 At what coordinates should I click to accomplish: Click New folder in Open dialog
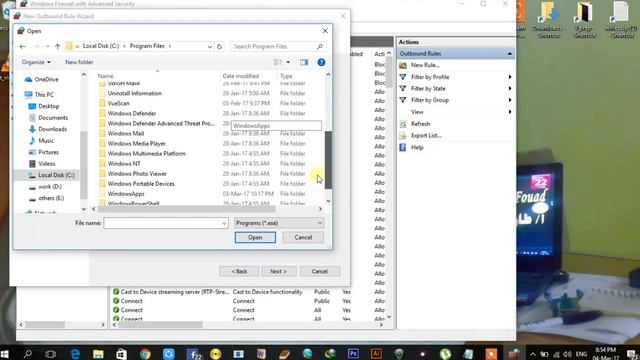click(79, 62)
